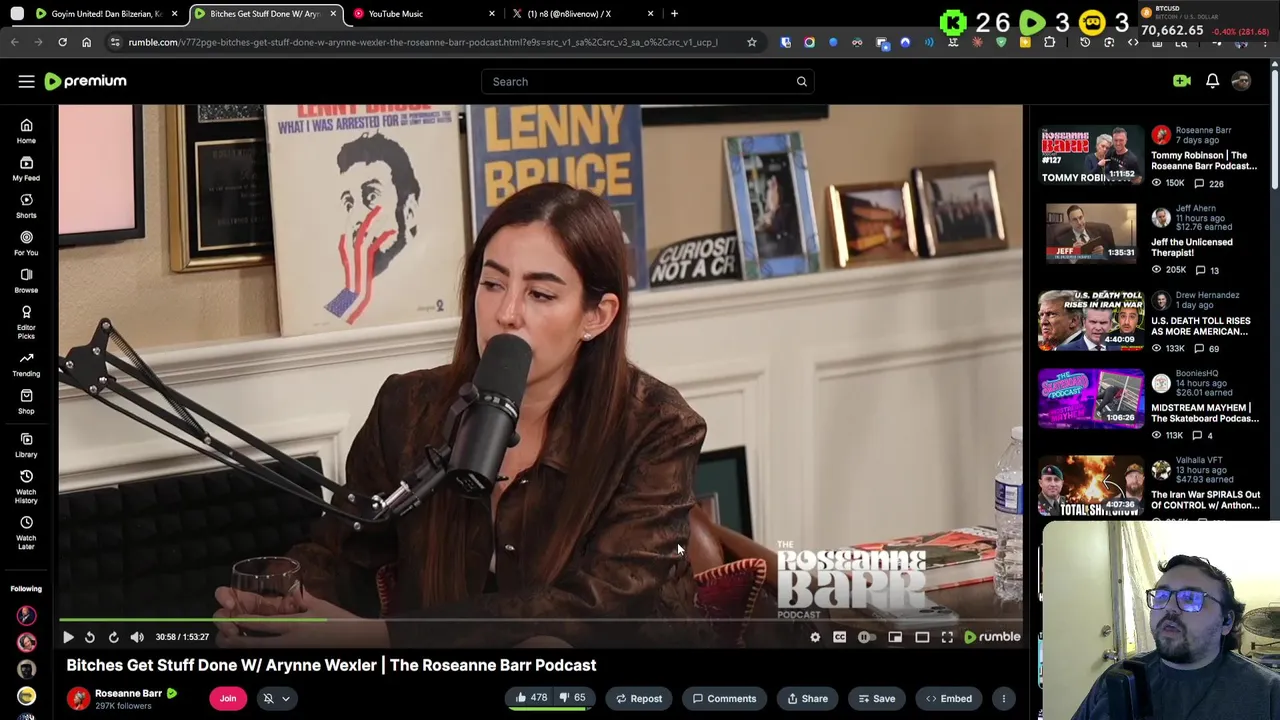1280x720 pixels.
Task: Skip forward using the forward-skip icon
Action: coord(113,637)
